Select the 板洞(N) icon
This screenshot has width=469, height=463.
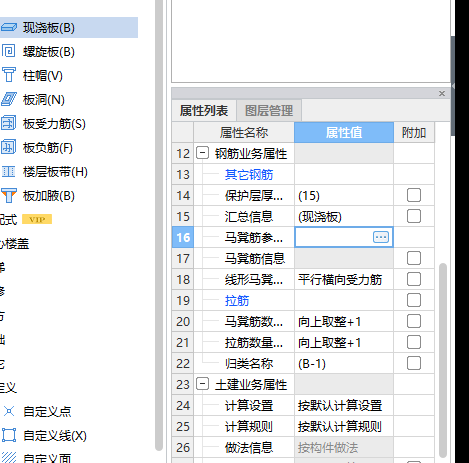coord(9,99)
